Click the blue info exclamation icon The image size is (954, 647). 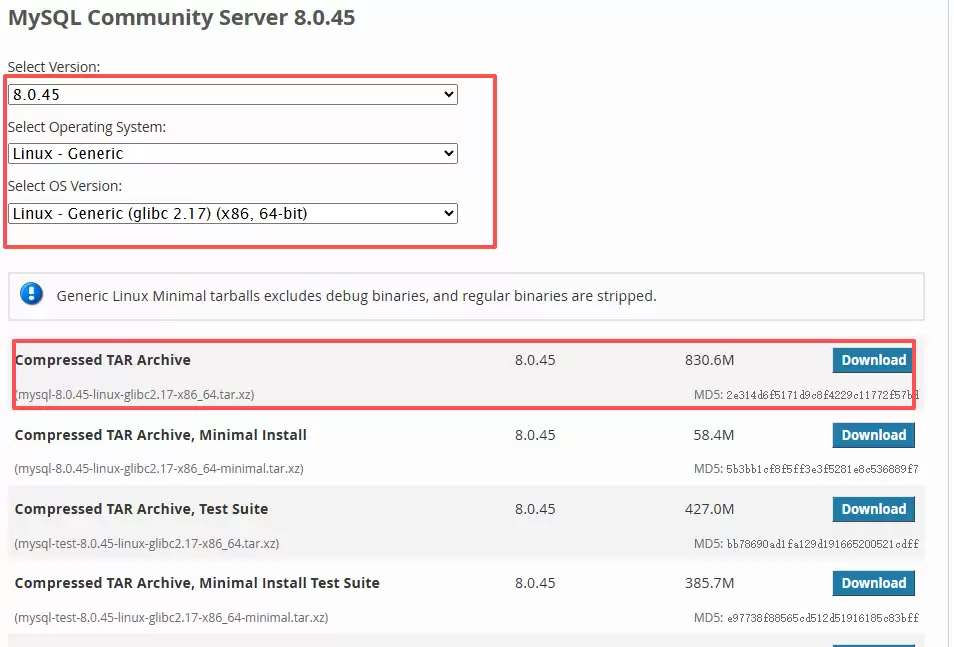(32, 295)
